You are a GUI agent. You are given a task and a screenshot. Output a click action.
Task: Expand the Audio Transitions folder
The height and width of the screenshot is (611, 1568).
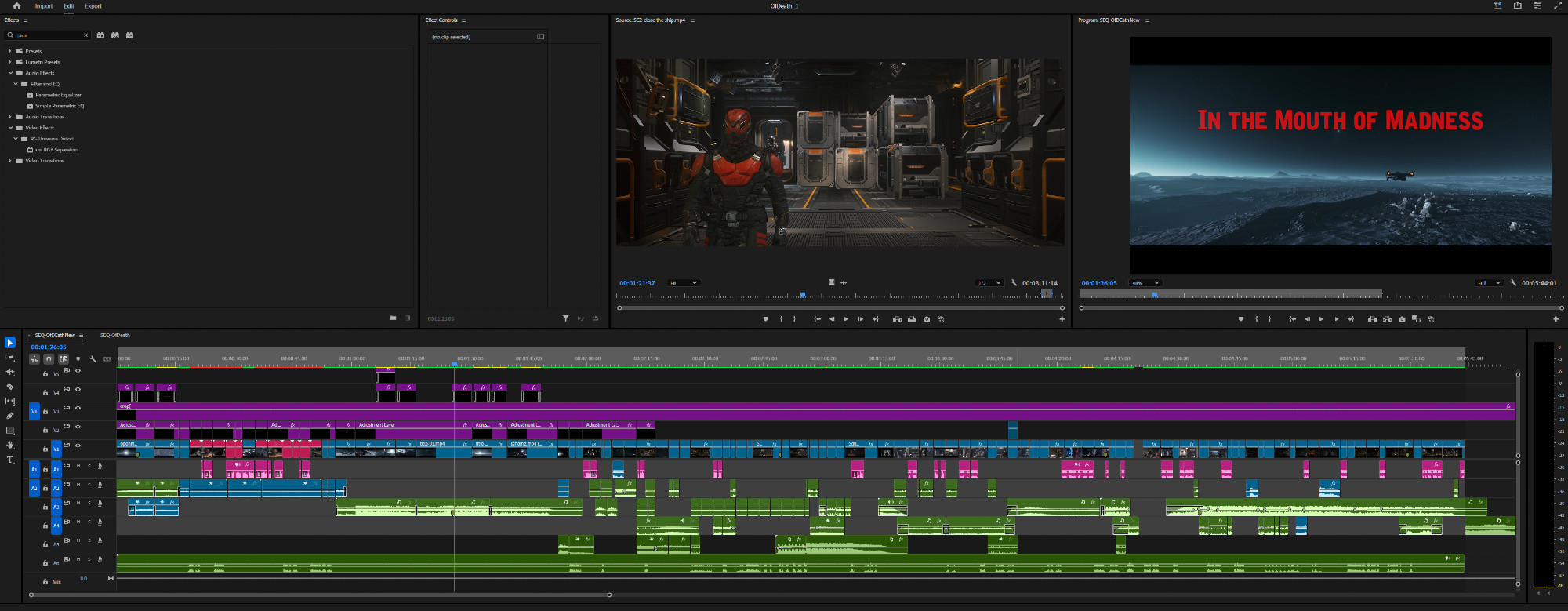9,117
